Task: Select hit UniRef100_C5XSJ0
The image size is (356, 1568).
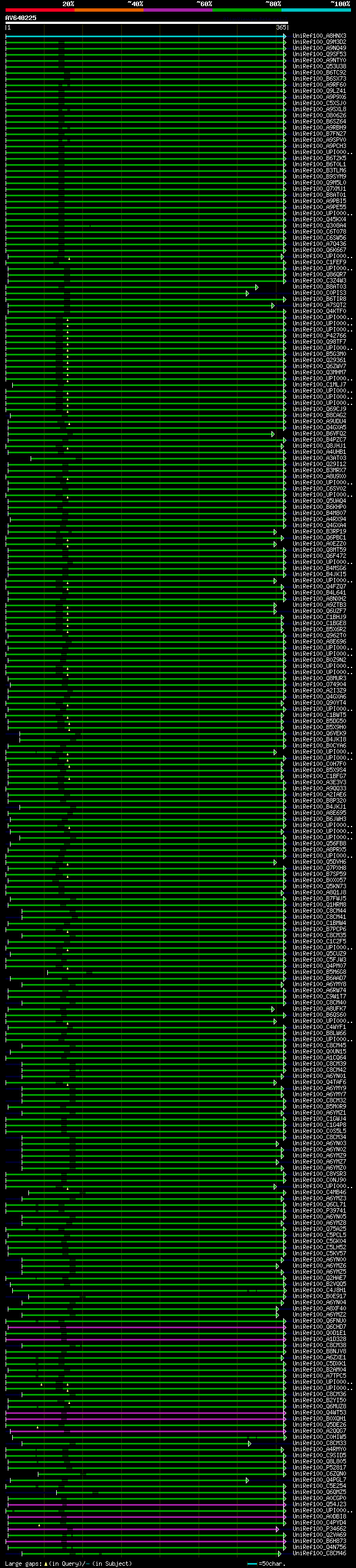Action: coord(319,103)
